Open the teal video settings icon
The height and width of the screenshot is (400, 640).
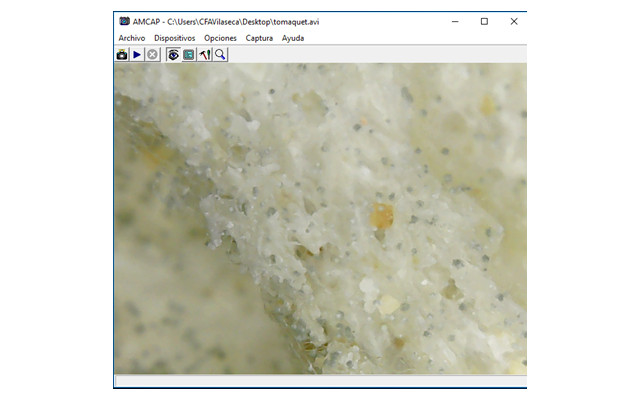click(x=188, y=55)
